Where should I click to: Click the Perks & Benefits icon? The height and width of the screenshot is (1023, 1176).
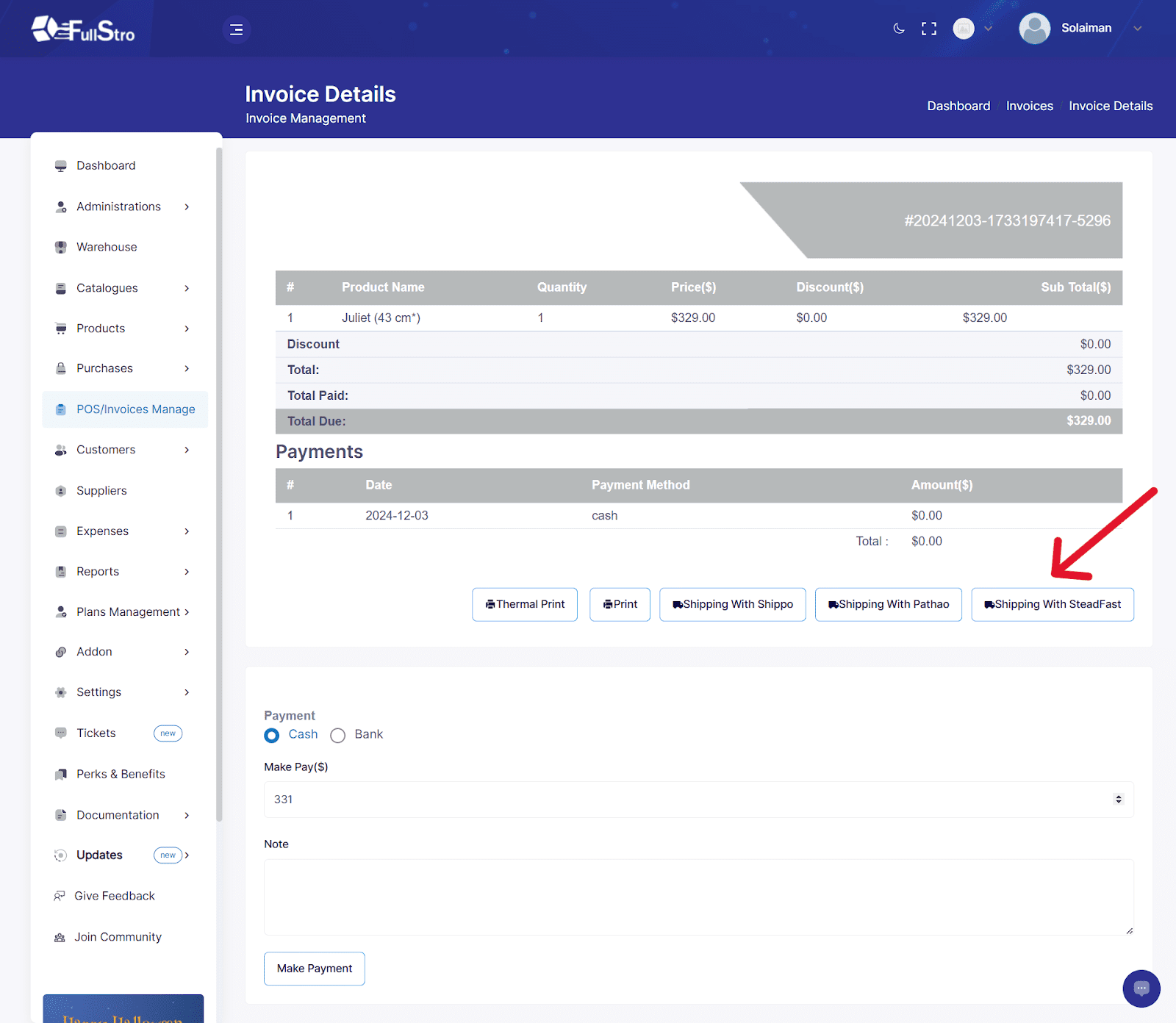(x=61, y=775)
